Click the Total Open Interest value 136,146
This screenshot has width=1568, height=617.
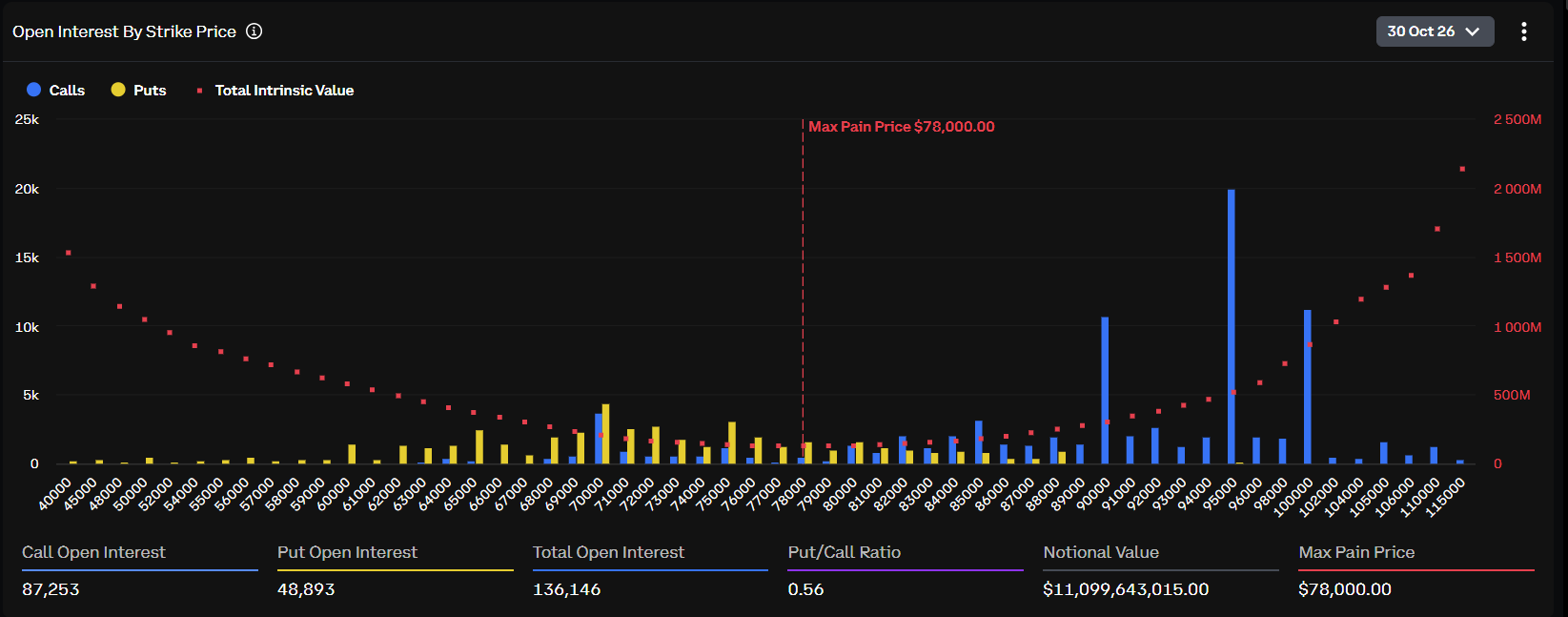click(x=567, y=589)
